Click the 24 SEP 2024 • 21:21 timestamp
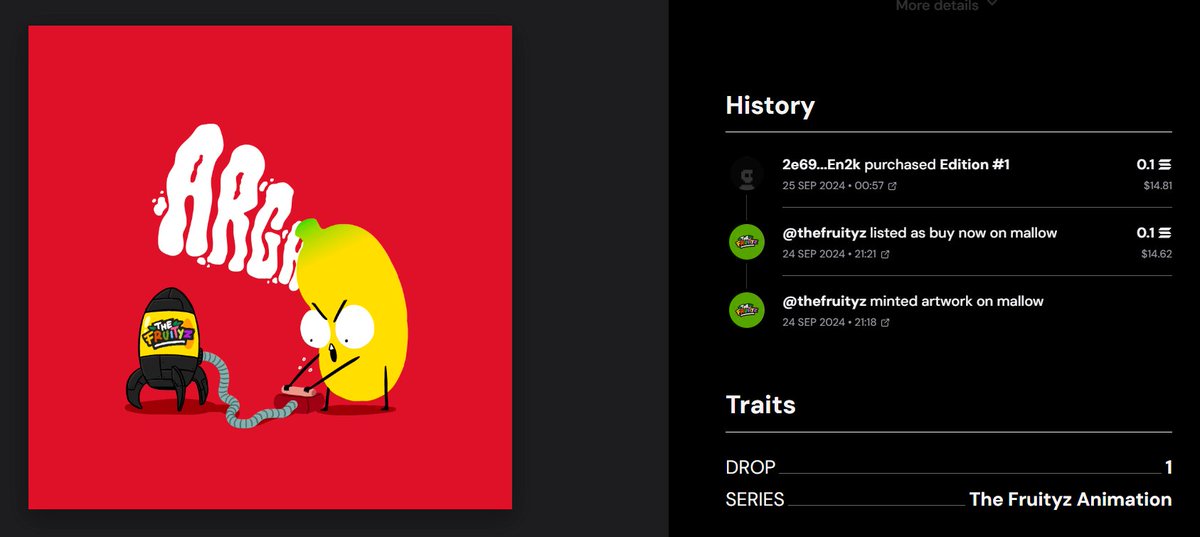The image size is (1200, 537). [829, 254]
